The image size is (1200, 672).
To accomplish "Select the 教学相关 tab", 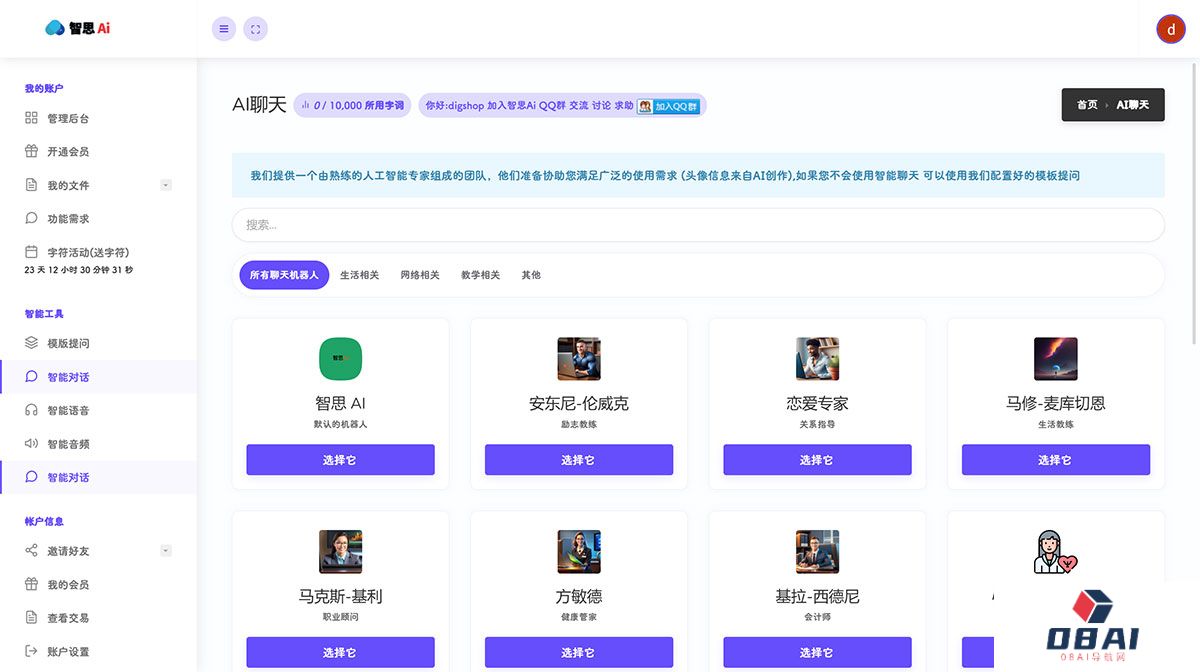I will (480, 275).
